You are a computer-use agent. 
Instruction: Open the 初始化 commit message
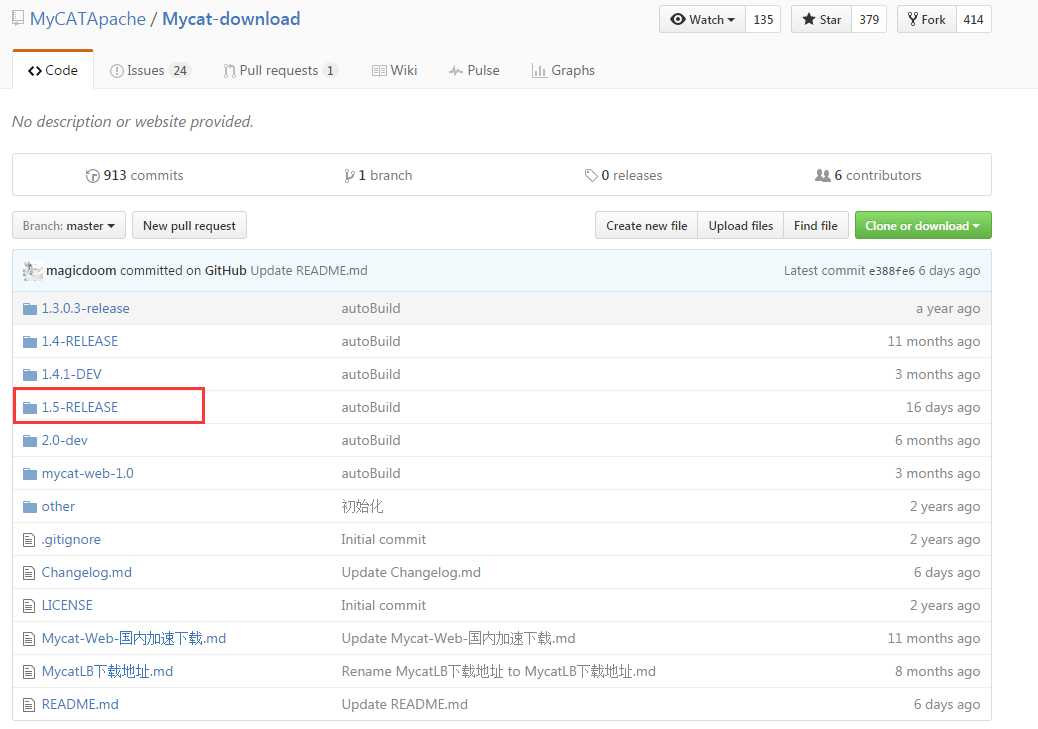coord(362,507)
